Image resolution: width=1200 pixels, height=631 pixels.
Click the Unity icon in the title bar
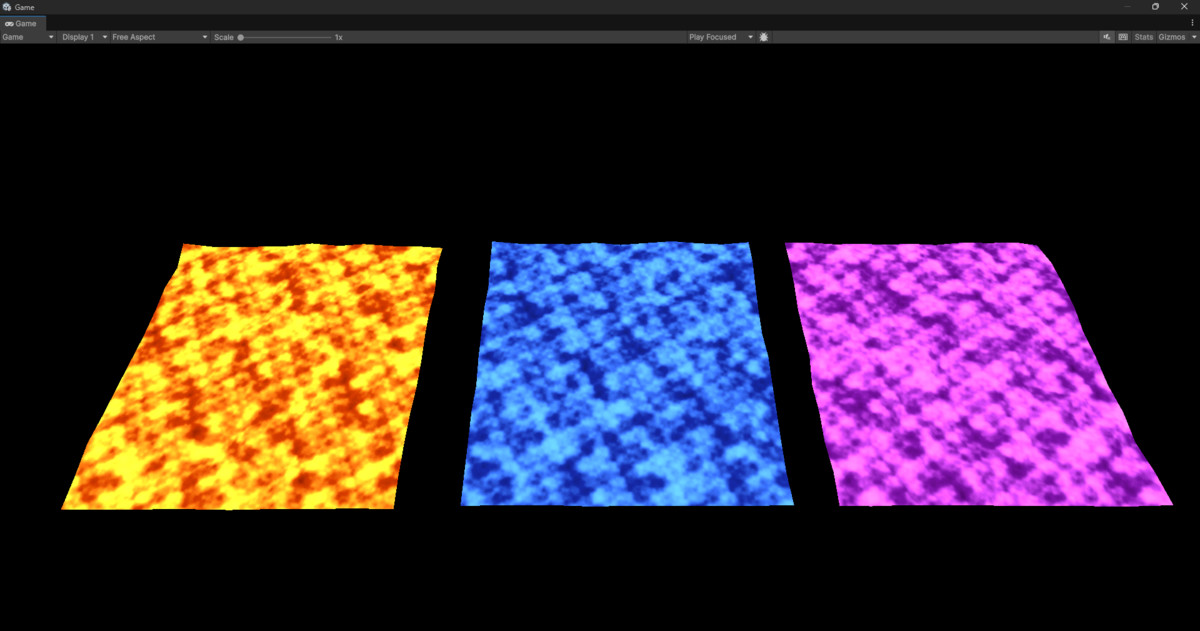click(7, 7)
